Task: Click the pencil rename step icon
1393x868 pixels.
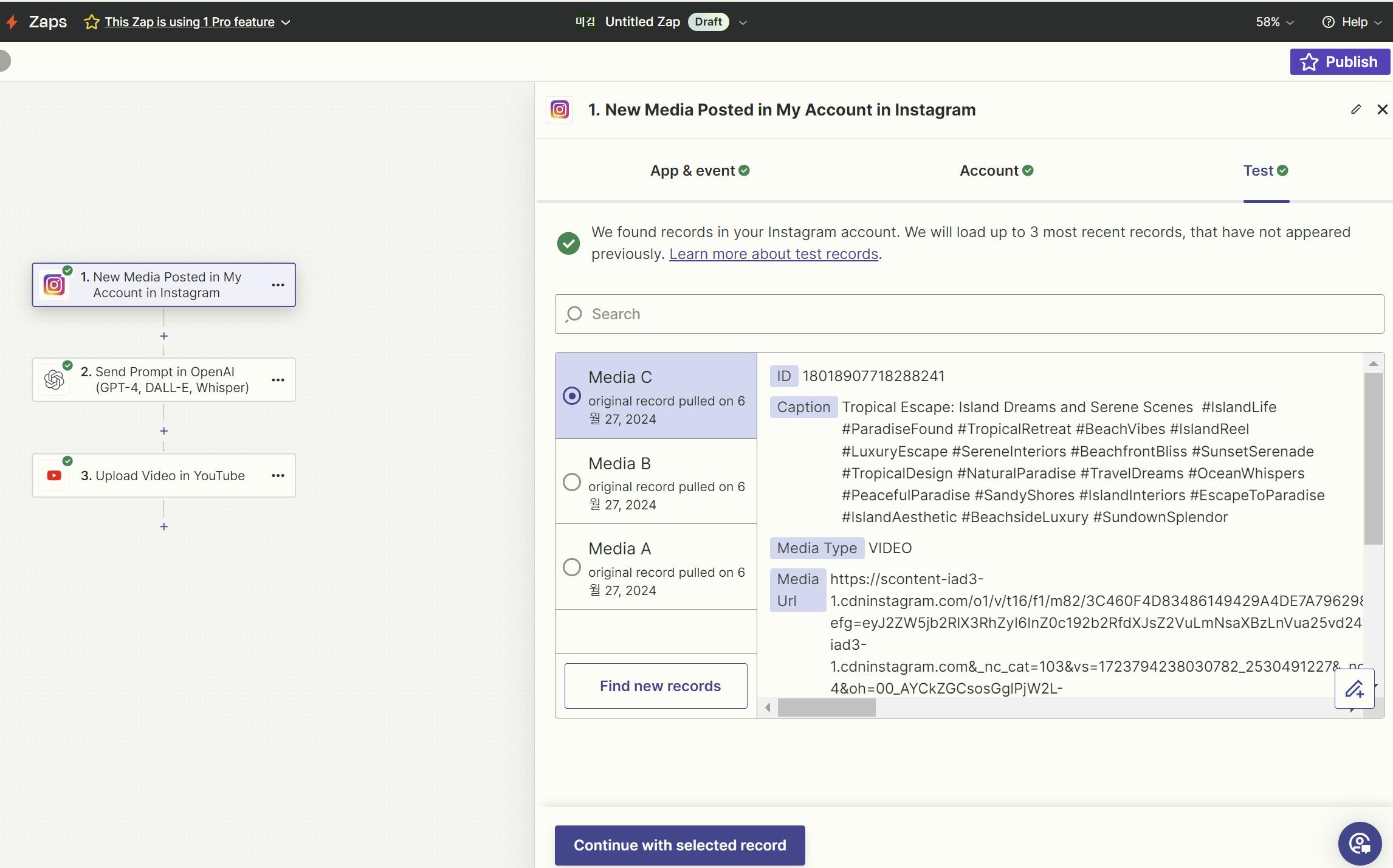Action: pyautogui.click(x=1356, y=109)
